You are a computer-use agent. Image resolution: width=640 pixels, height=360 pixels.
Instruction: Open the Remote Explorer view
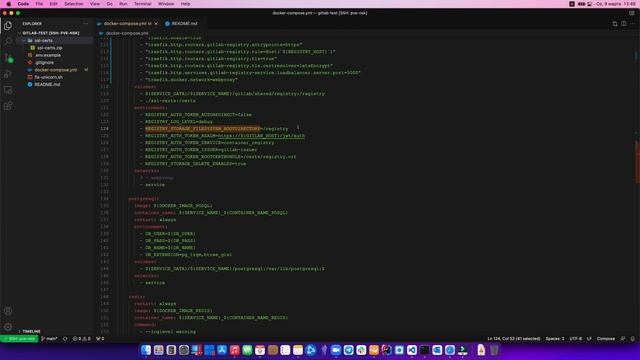(x=8, y=90)
